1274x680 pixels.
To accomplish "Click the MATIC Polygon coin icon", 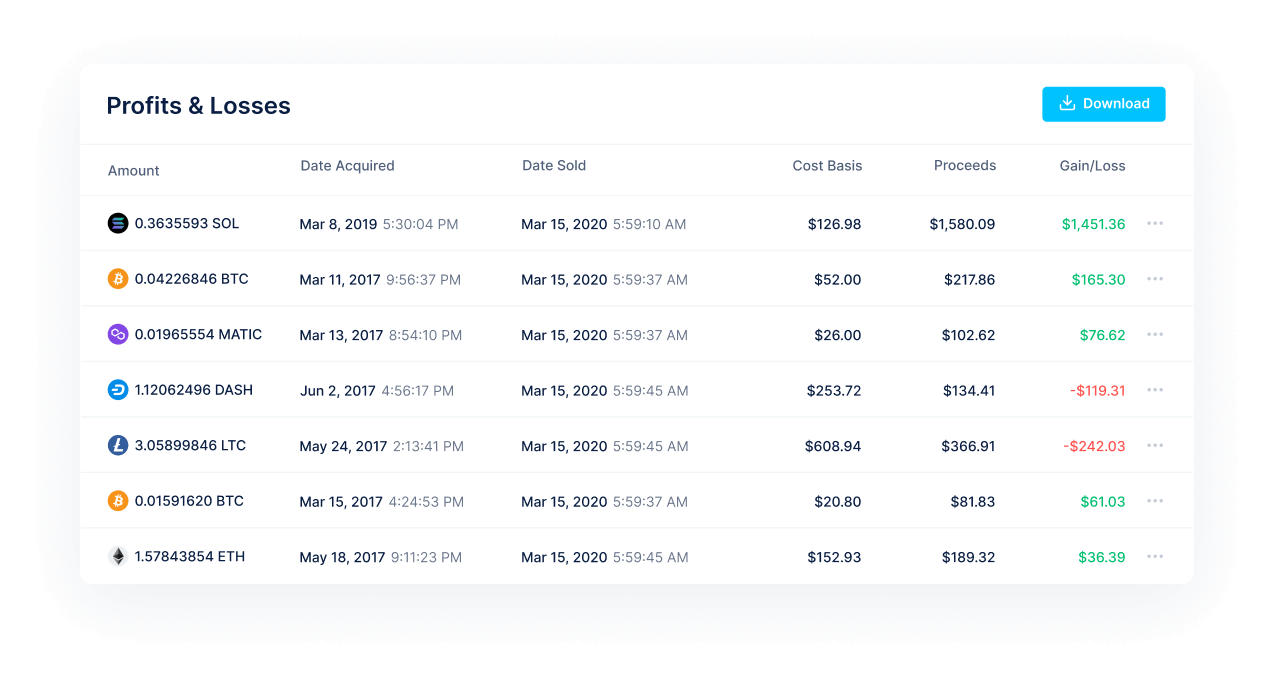I will coord(118,334).
